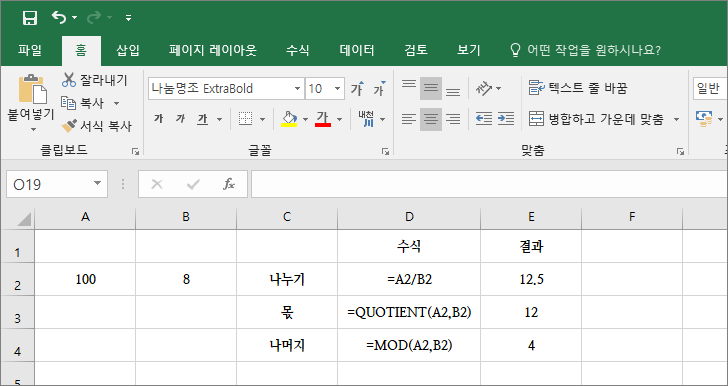Screen dimensions: 728x386
Task: Click the align left icon
Action: click(x=409, y=119)
